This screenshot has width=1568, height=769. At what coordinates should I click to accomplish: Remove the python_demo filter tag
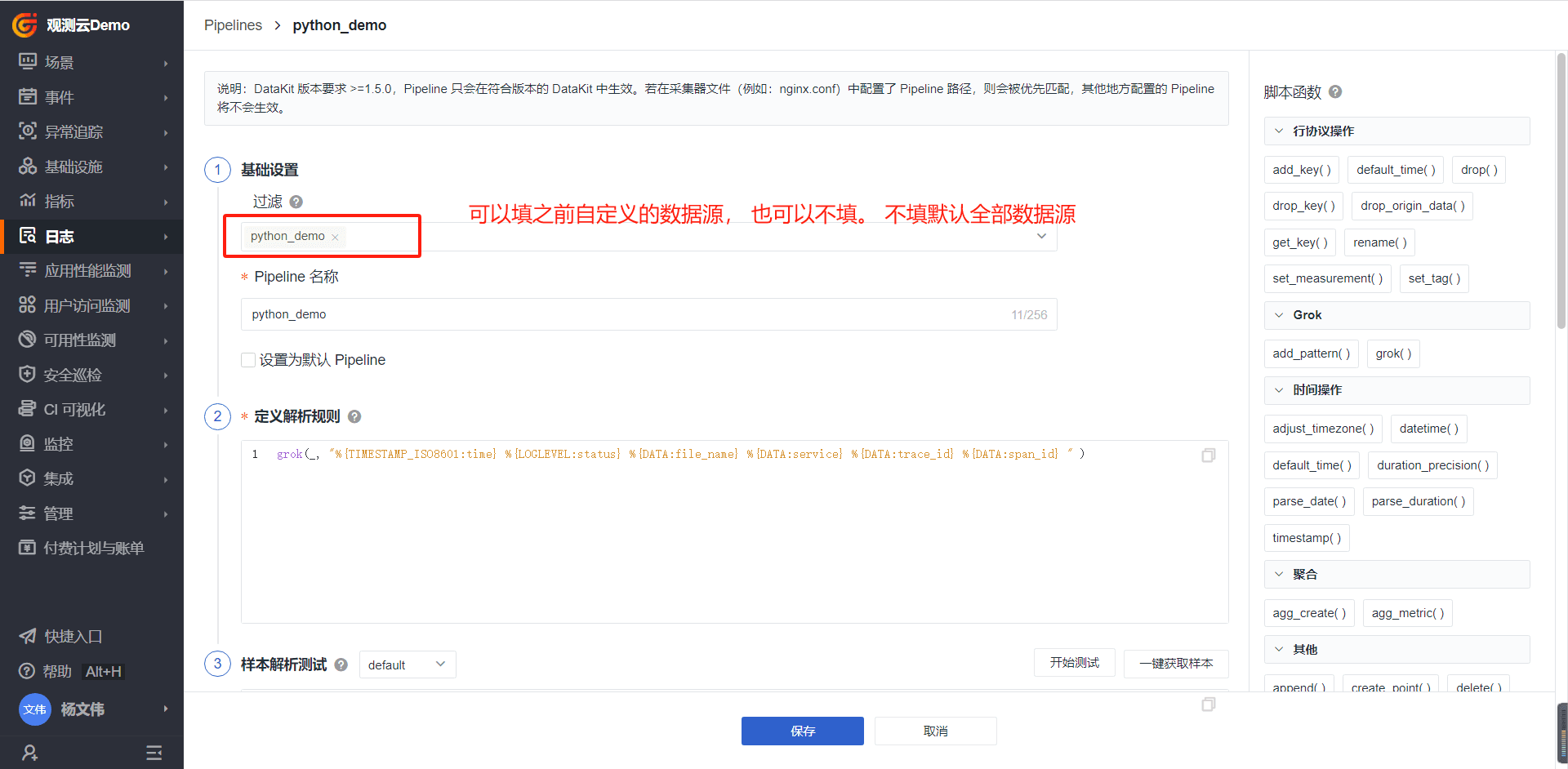coord(335,237)
